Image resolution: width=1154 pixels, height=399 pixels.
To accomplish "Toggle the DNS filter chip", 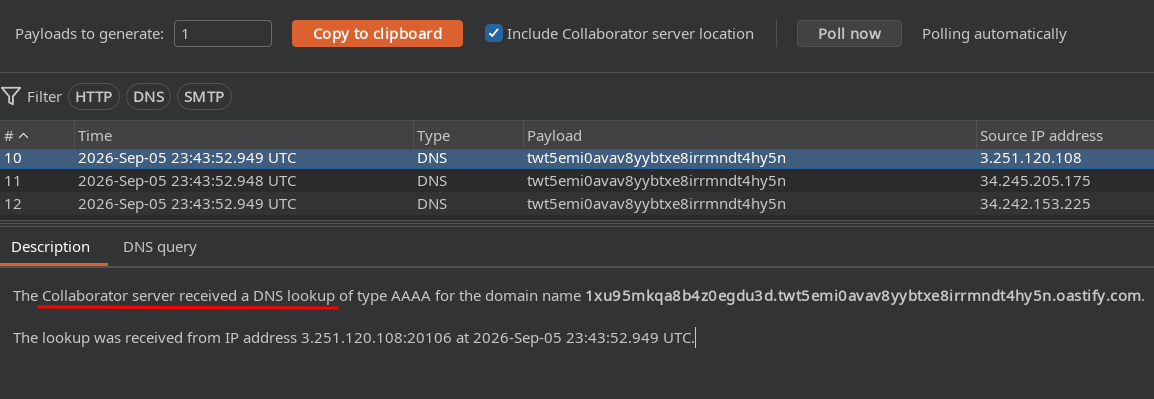I will click(x=149, y=96).
